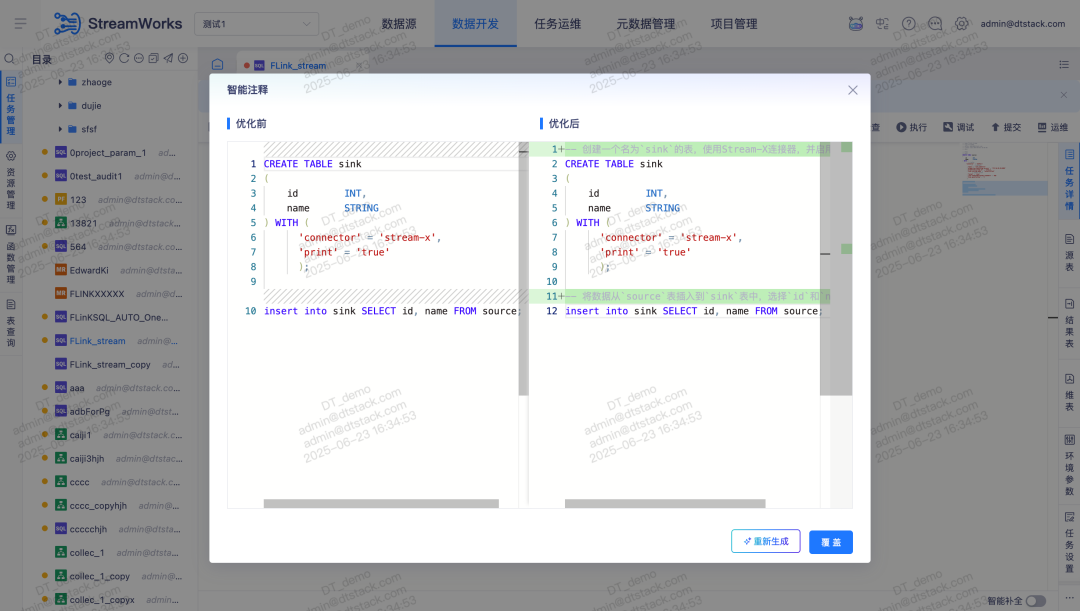The height and width of the screenshot is (611, 1080).
Task: Open the help question mark icon
Action: [x=908, y=23]
